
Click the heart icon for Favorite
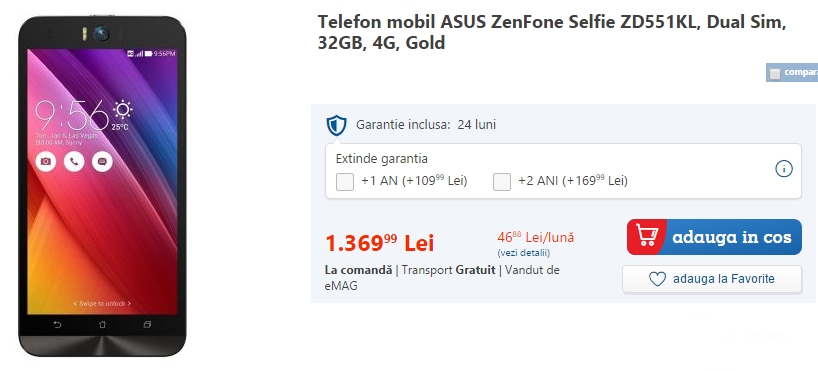[x=657, y=279]
